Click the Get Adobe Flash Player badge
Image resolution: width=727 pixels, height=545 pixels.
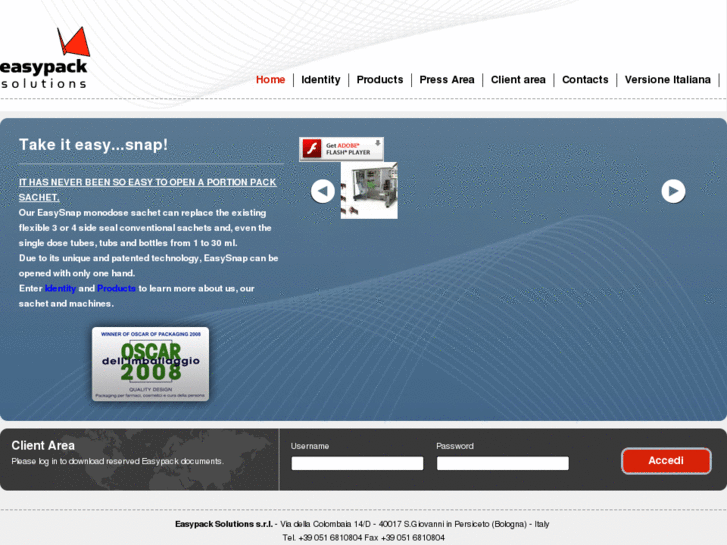click(x=341, y=149)
